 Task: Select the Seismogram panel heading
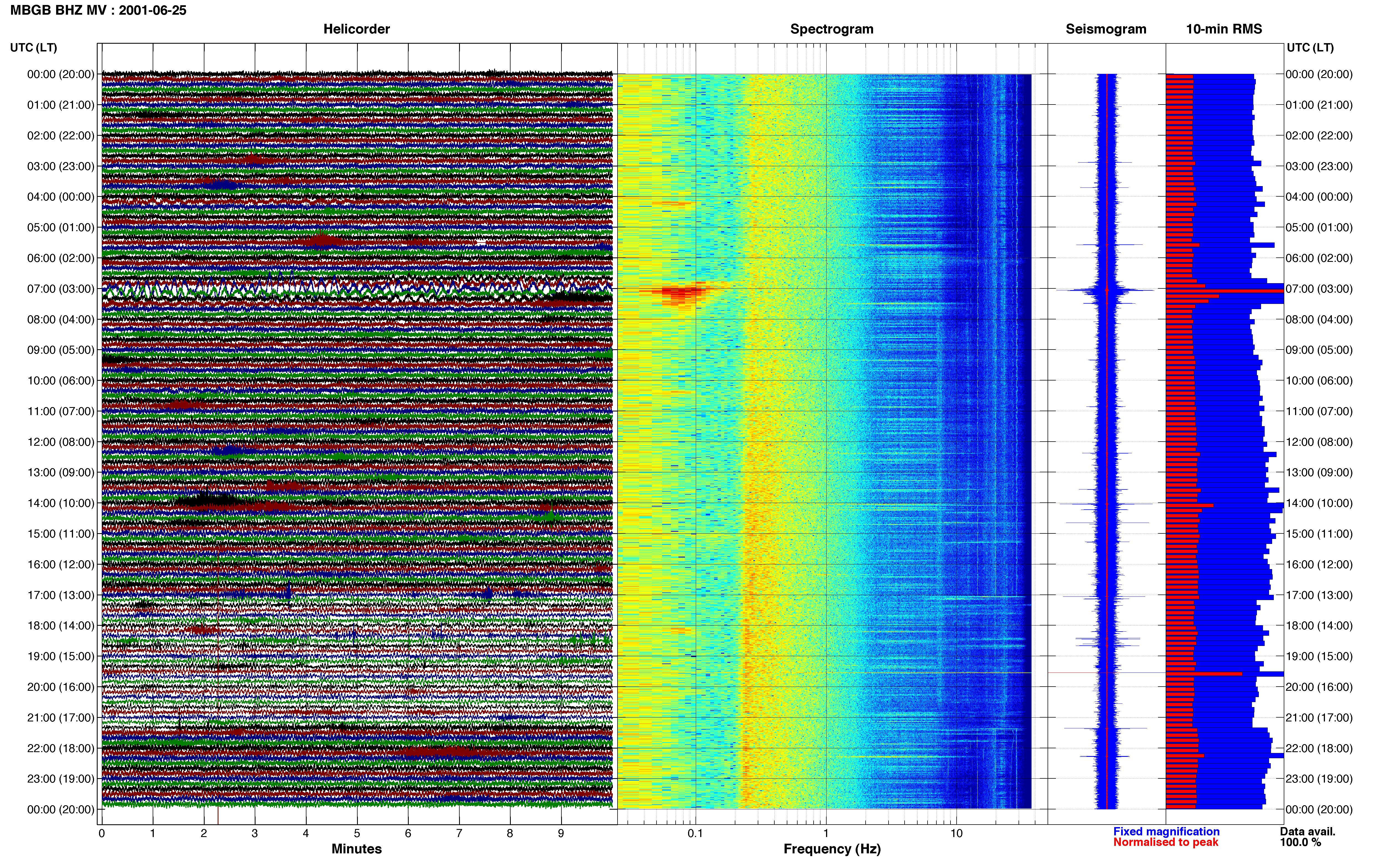click(x=1106, y=29)
